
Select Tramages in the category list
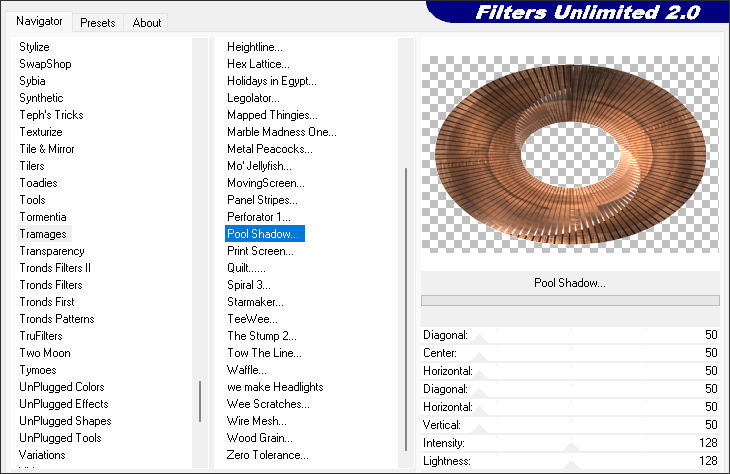coord(43,234)
